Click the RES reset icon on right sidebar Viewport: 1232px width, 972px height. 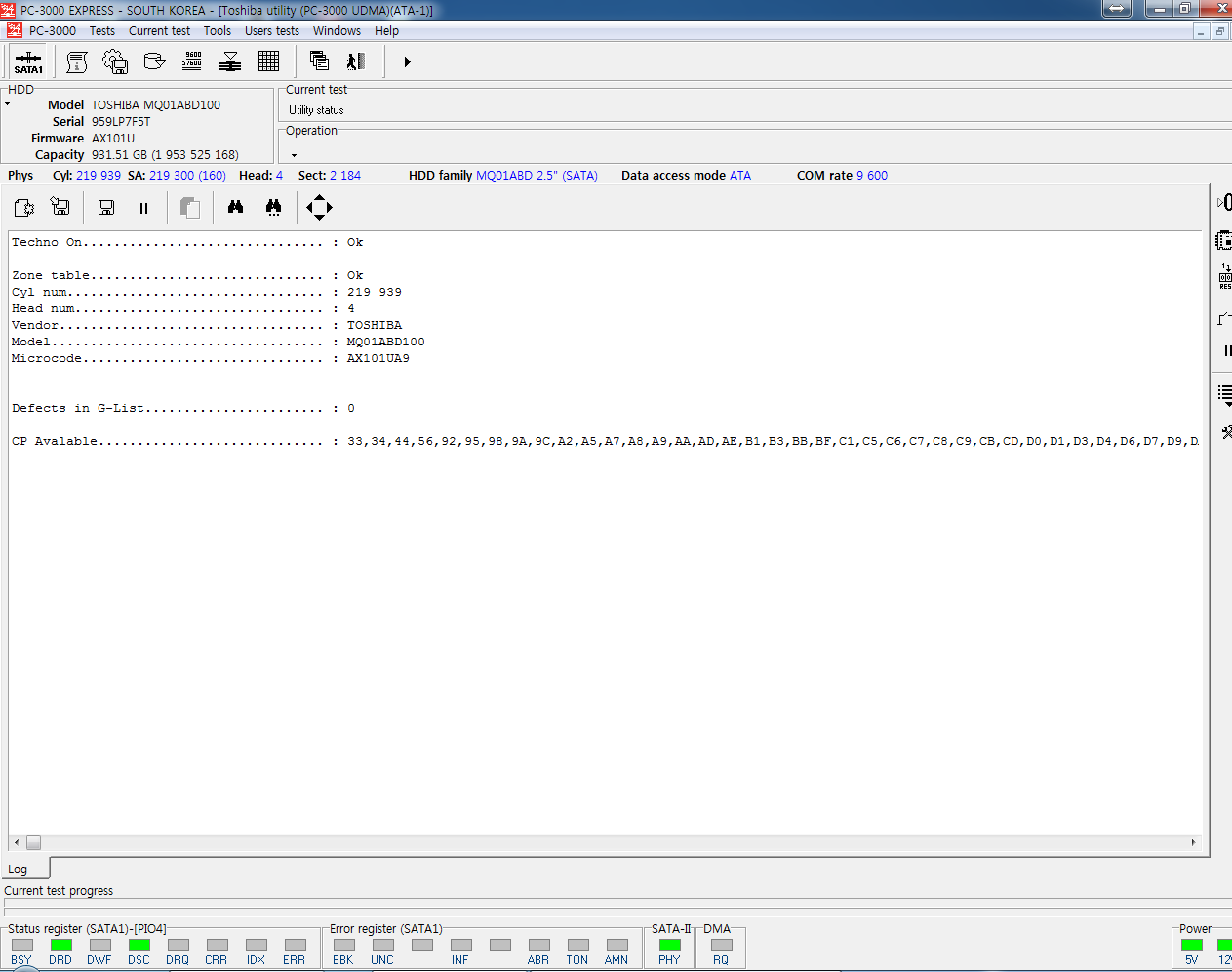(x=1225, y=278)
